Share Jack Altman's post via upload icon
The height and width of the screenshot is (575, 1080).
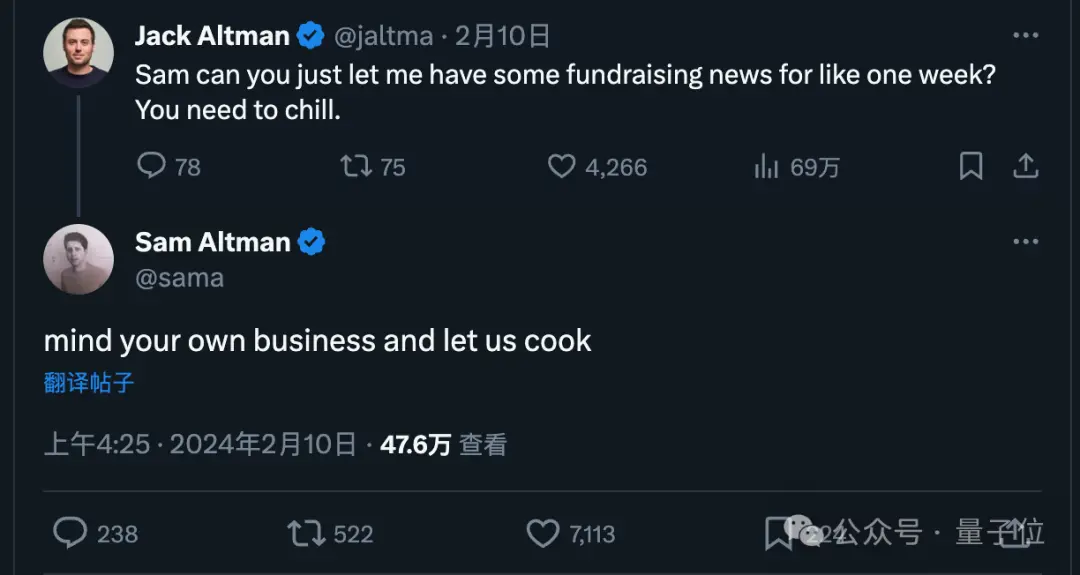1026,166
